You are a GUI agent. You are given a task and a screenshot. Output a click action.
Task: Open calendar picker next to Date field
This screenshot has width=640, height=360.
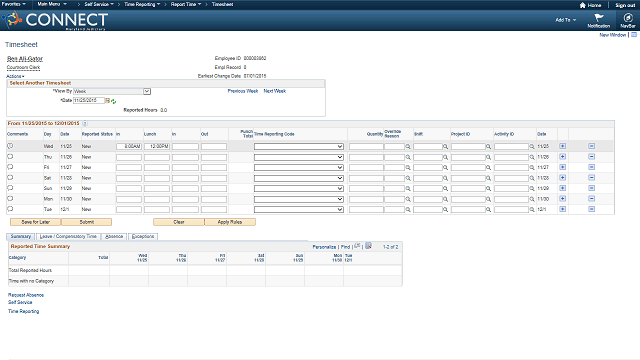108,100
